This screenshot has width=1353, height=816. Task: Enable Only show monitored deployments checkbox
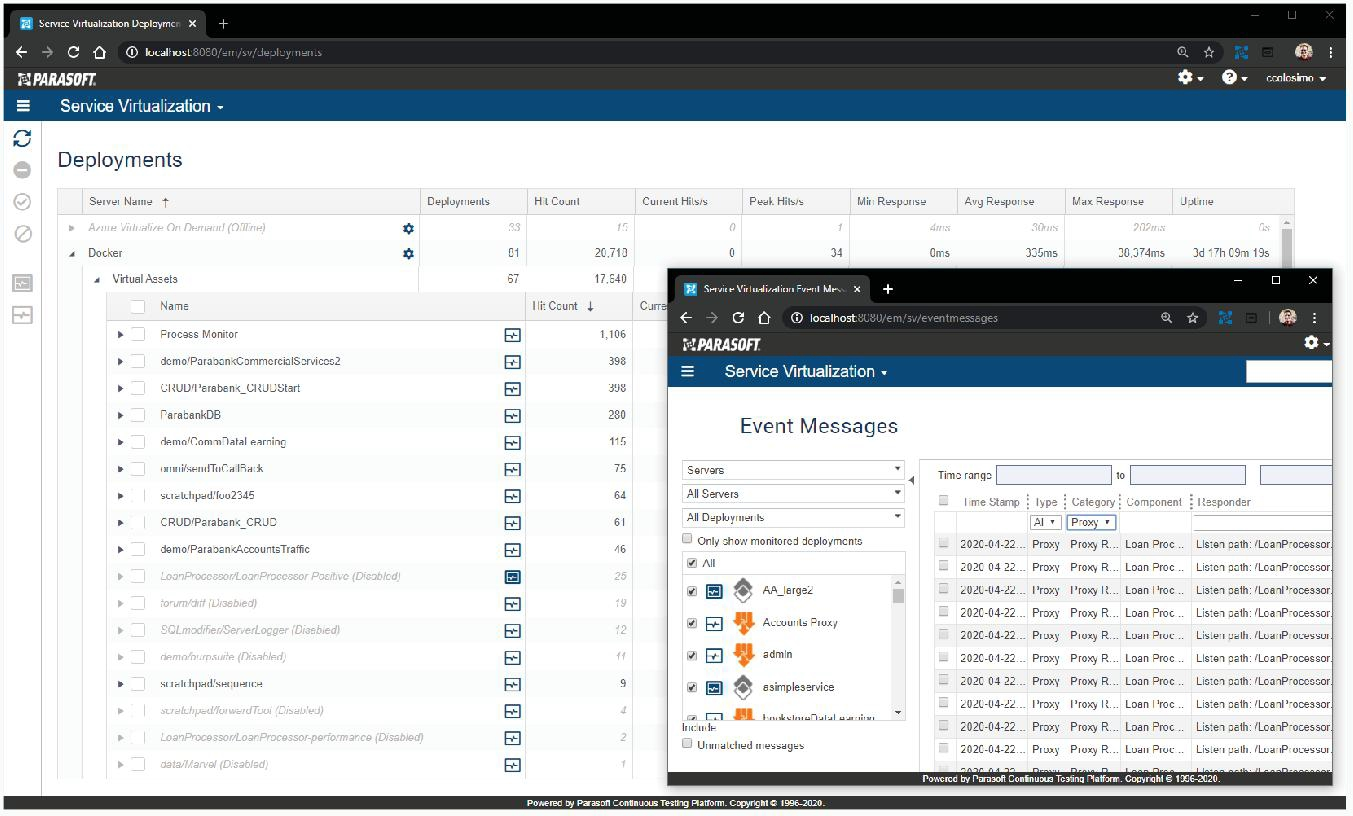[x=687, y=539]
